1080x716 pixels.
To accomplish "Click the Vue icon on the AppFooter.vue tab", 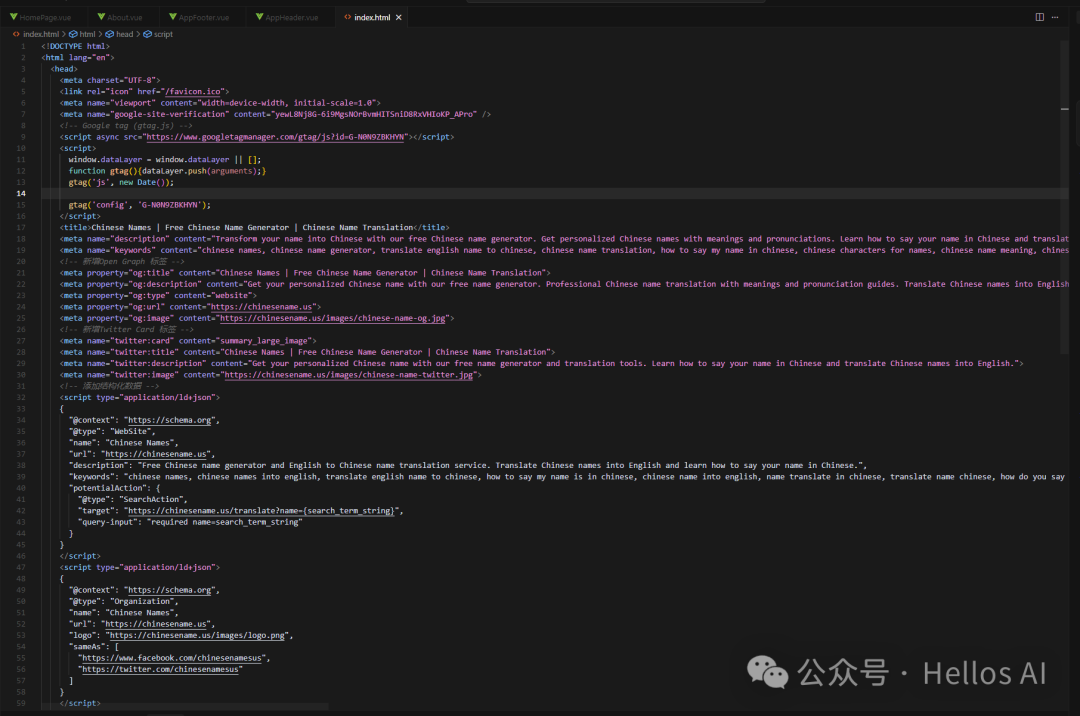I will coord(171,17).
